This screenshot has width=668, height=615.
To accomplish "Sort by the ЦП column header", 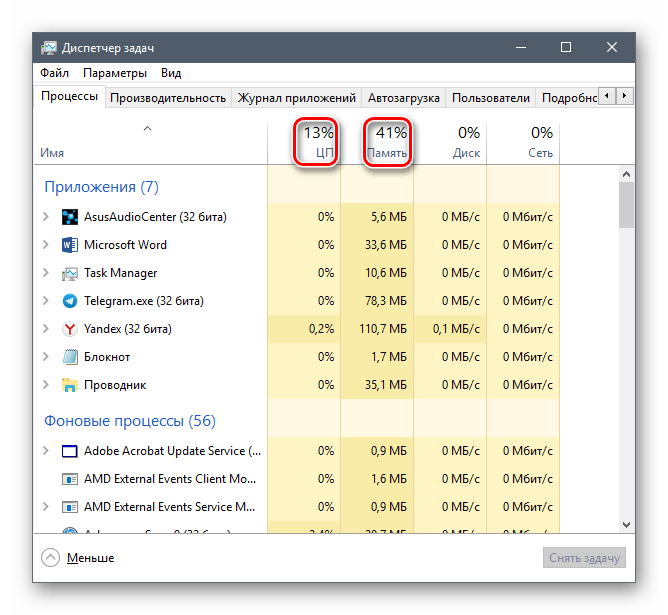I will [x=304, y=143].
